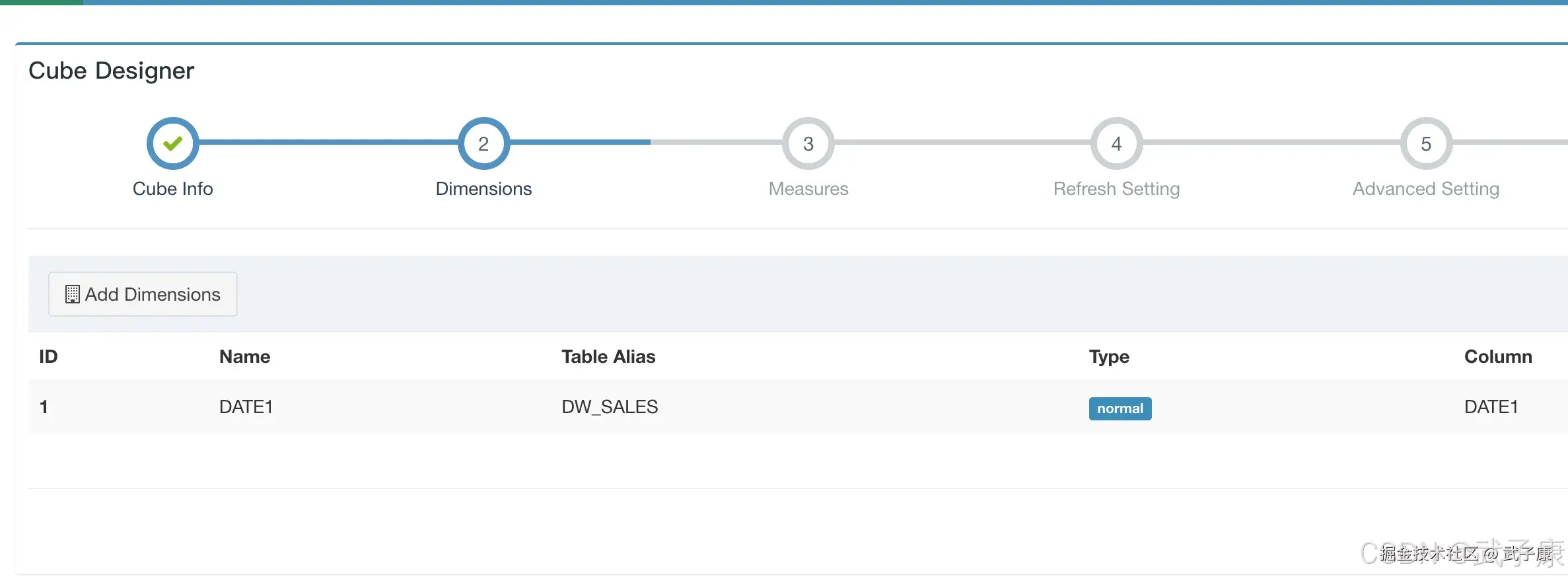Viewport: 1568px width, 579px height.
Task: Click the green checkmark Cube Info step circle
Action: 172,143
